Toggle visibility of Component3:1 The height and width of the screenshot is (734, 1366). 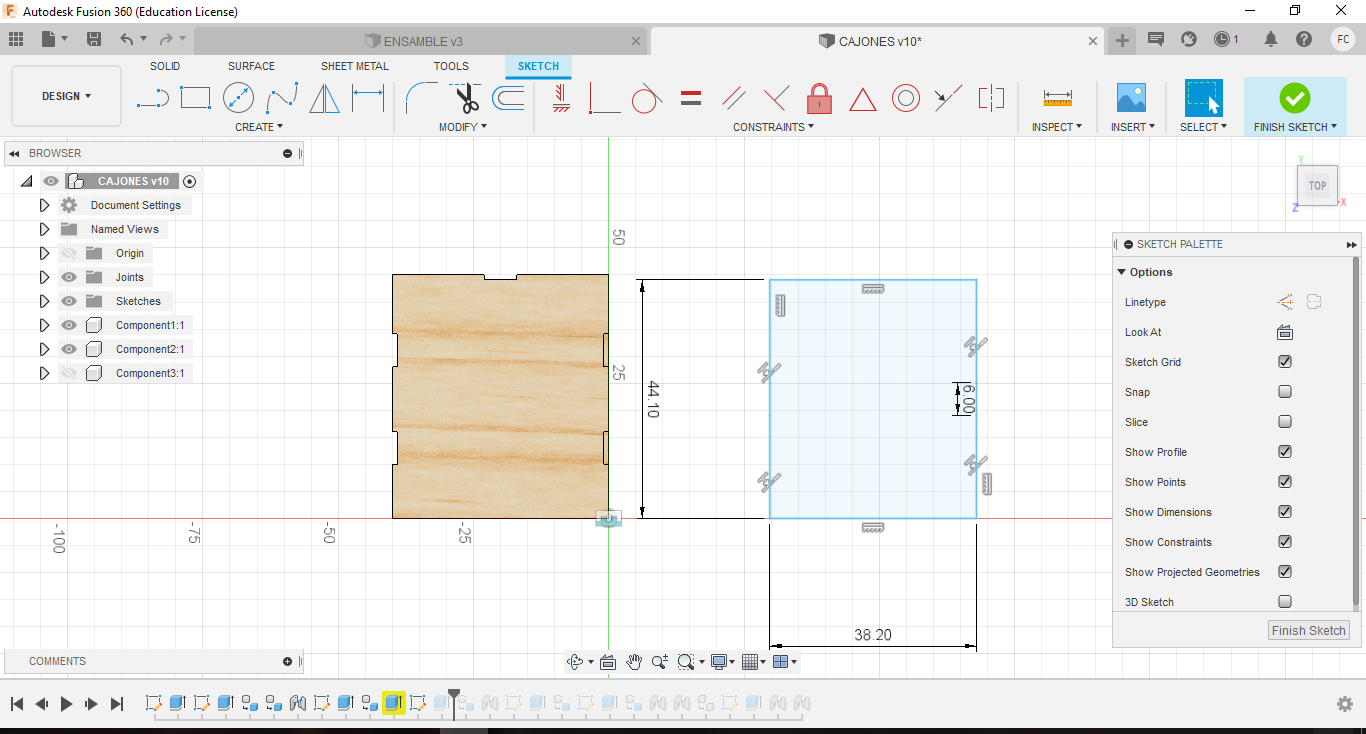[69, 373]
